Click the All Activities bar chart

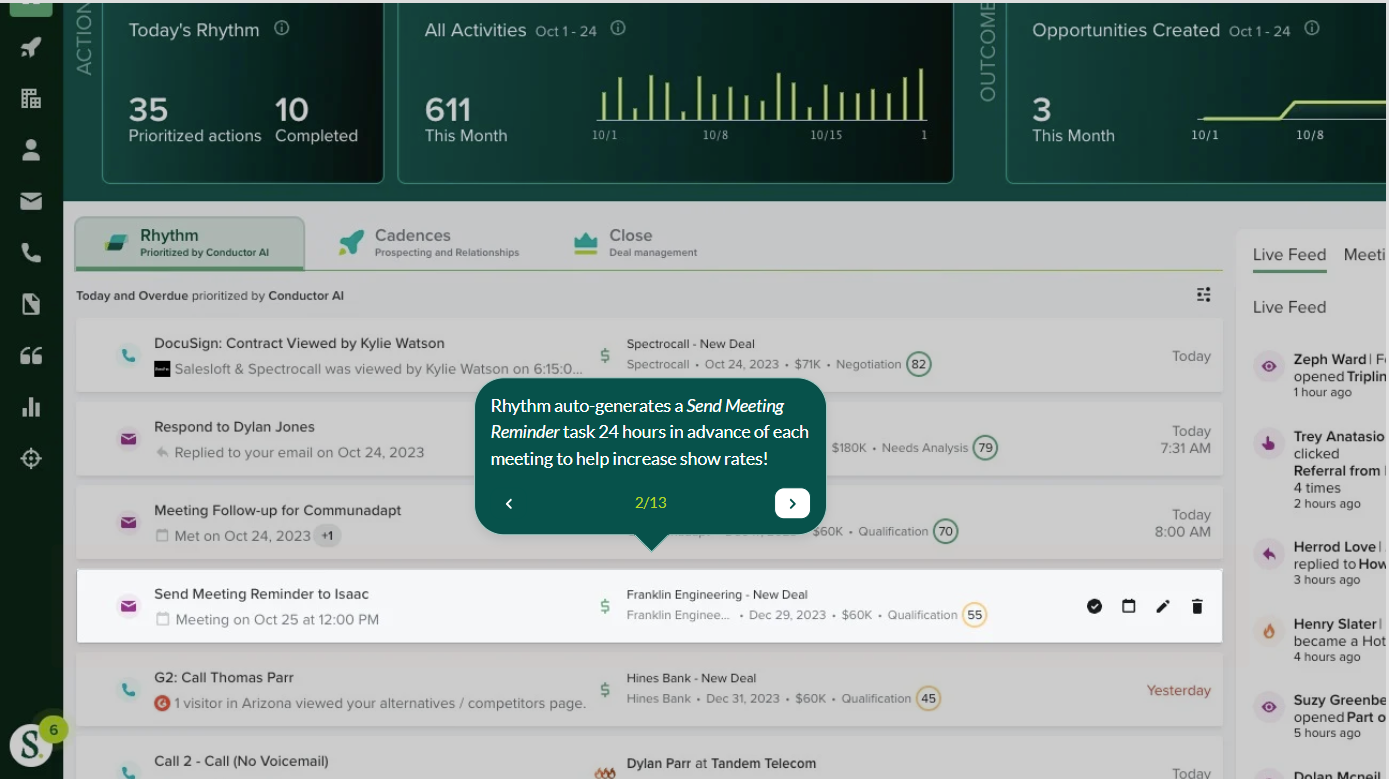pyautogui.click(x=762, y=105)
